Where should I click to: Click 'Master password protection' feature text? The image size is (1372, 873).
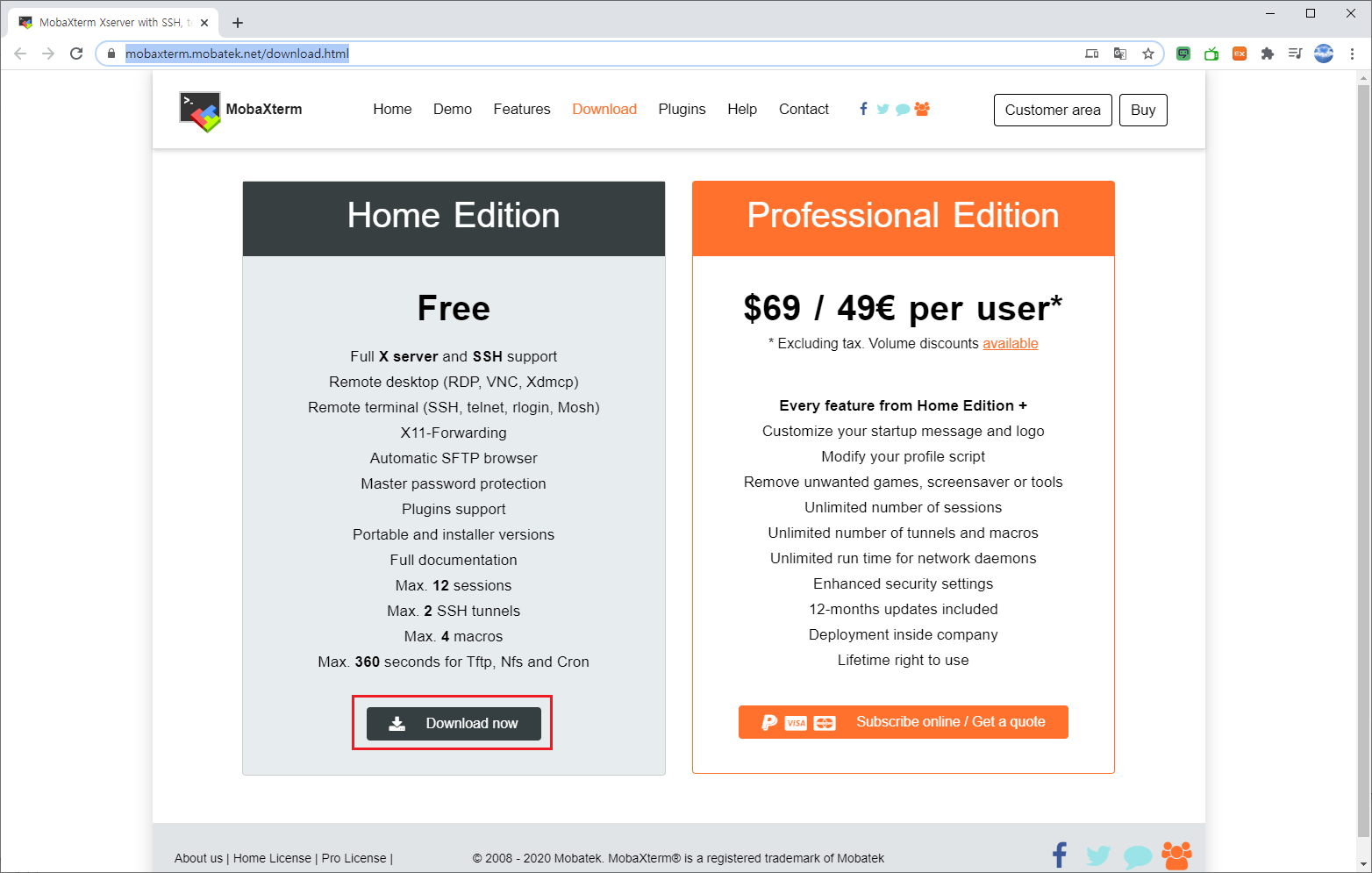[x=454, y=483]
